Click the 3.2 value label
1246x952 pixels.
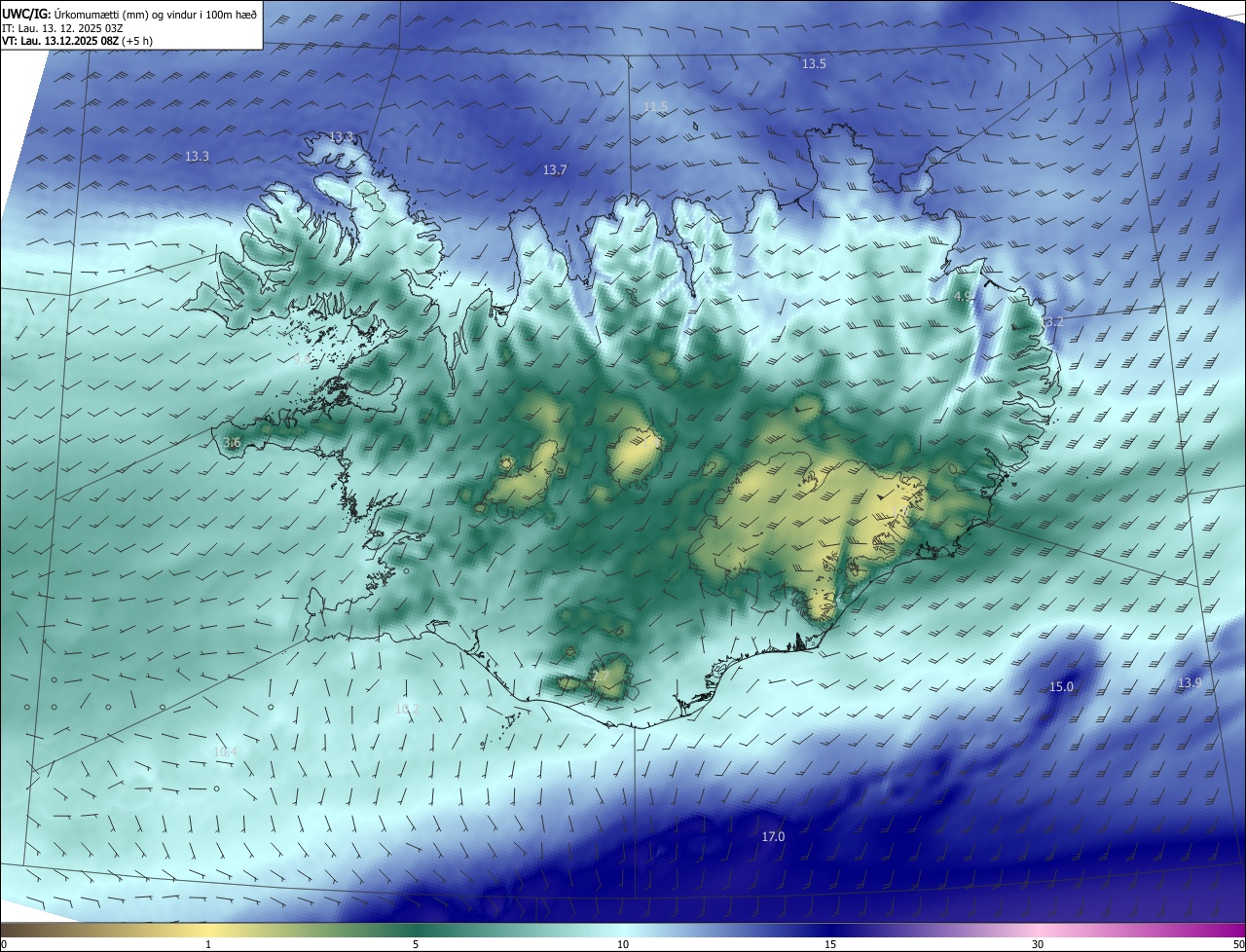point(1054,322)
